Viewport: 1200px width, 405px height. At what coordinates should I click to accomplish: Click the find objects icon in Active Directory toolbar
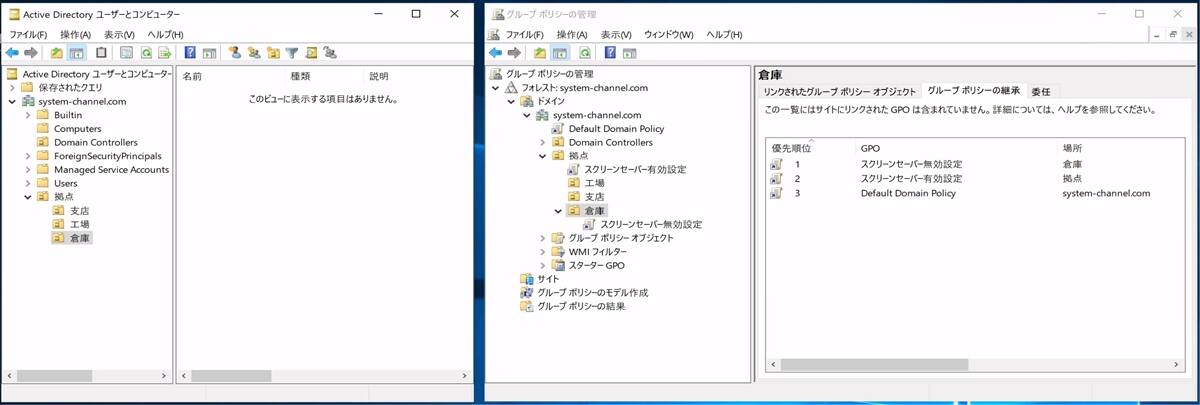pyautogui.click(x=310, y=53)
